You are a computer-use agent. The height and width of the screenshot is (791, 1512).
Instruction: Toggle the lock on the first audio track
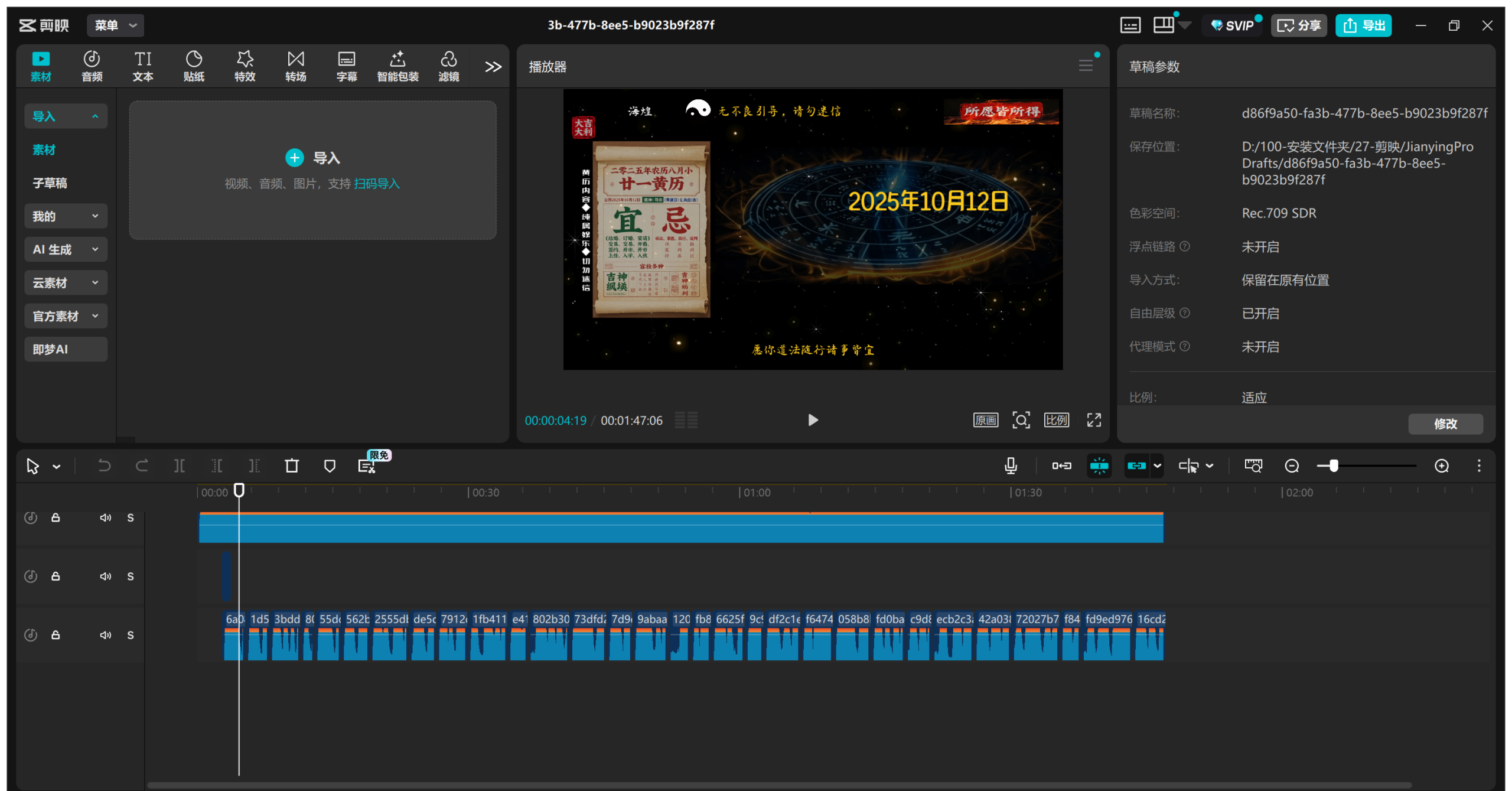click(x=56, y=517)
